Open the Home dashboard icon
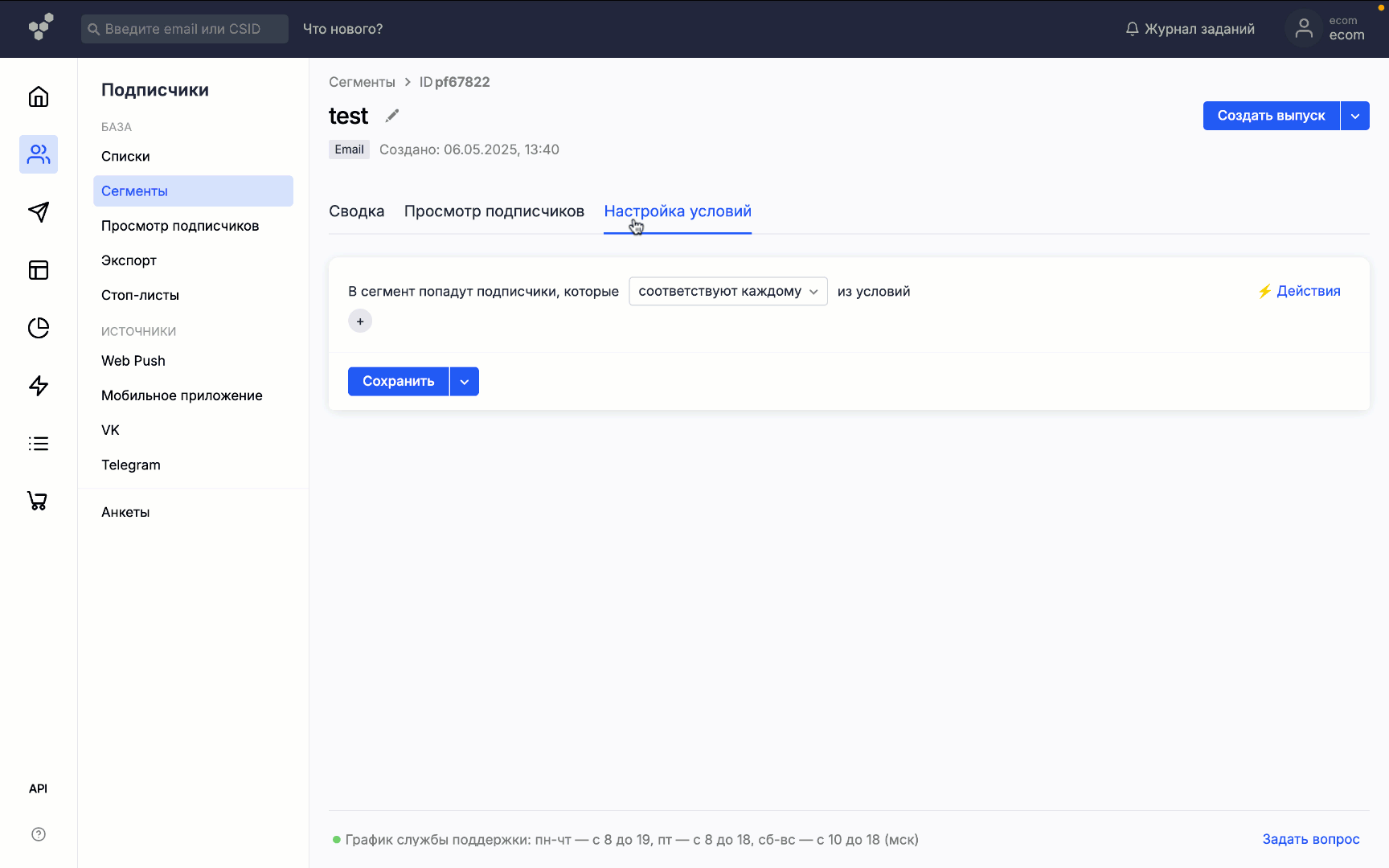This screenshot has height=868, width=1389. pos(38,96)
